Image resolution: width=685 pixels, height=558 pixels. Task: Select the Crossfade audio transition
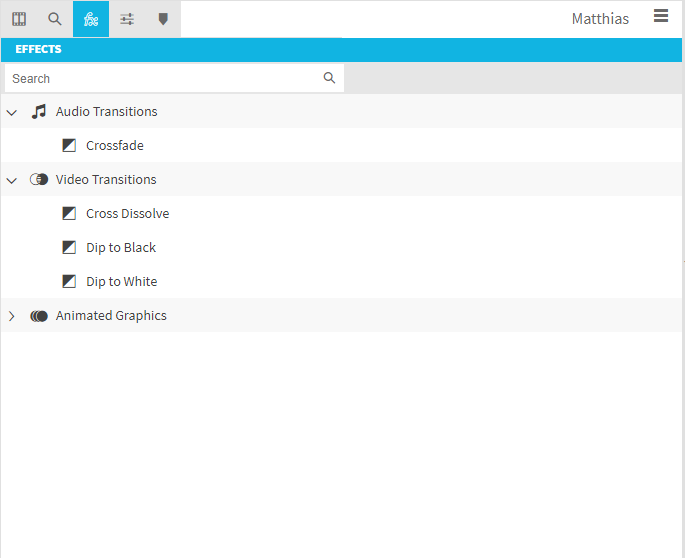tap(114, 146)
